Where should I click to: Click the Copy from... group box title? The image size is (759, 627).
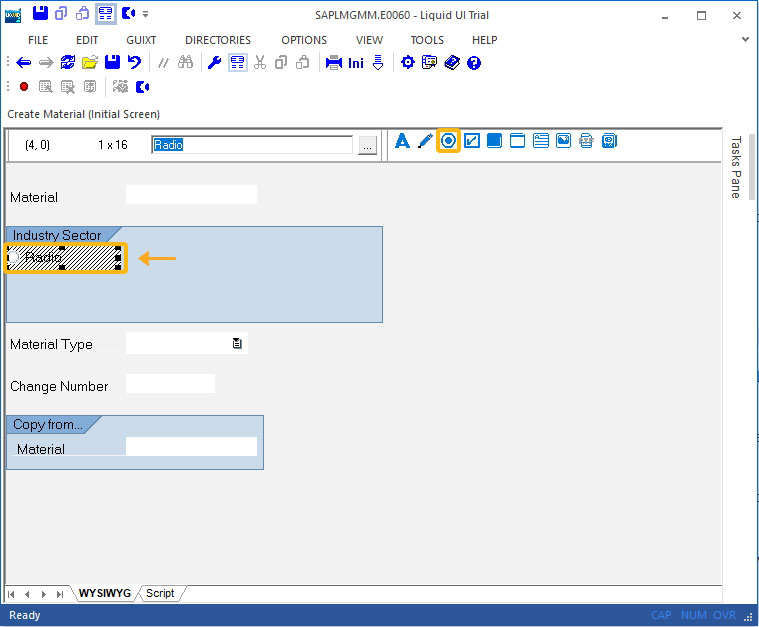[x=47, y=424]
